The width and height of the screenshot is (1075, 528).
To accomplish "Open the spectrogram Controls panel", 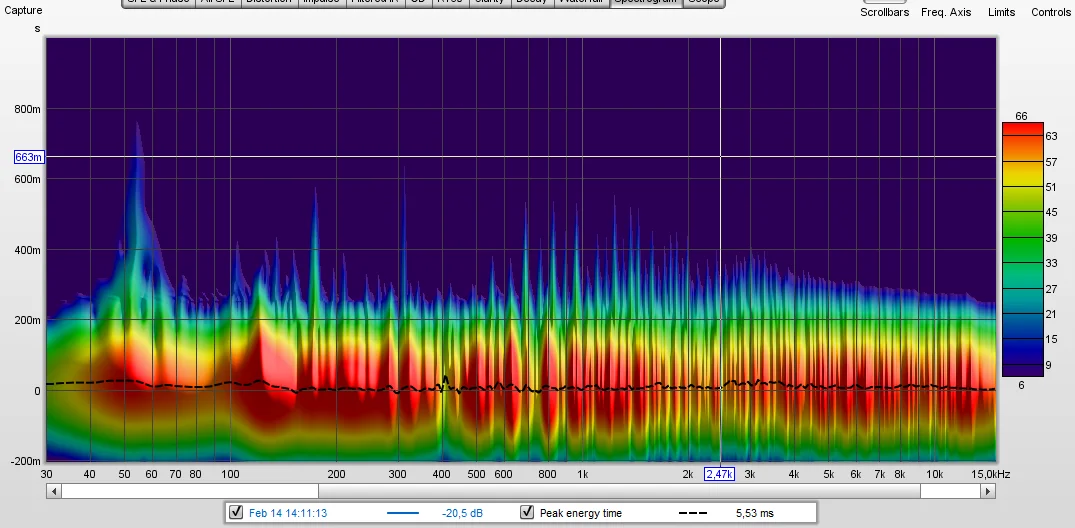I will 1050,12.
